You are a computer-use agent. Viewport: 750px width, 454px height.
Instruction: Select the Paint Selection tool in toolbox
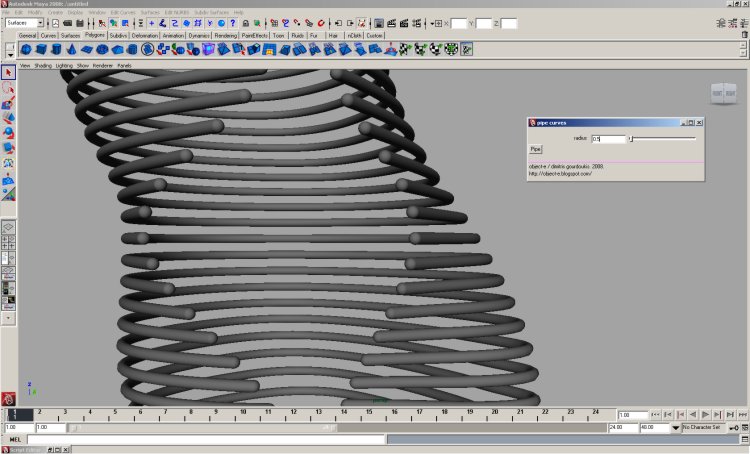point(8,103)
